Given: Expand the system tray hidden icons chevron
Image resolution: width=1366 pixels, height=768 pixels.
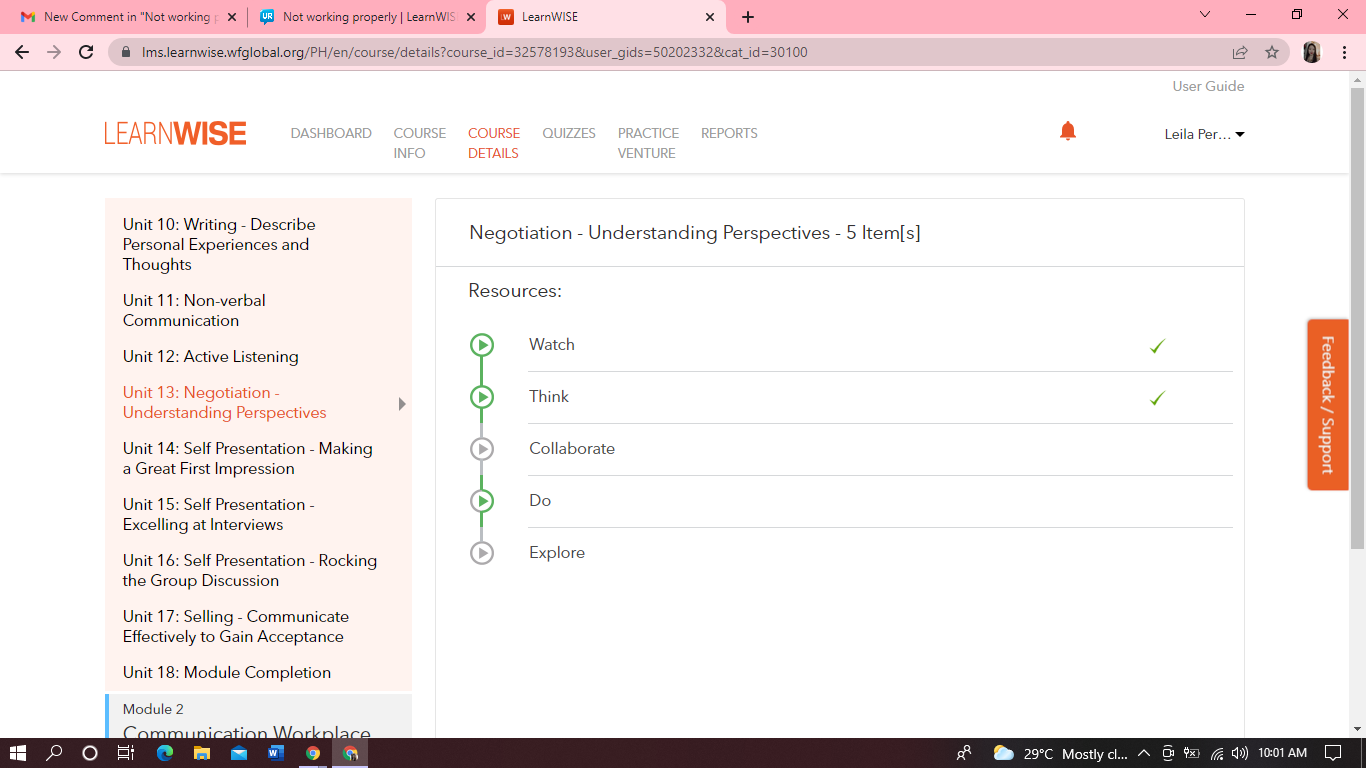Looking at the screenshot, I should pos(1143,753).
